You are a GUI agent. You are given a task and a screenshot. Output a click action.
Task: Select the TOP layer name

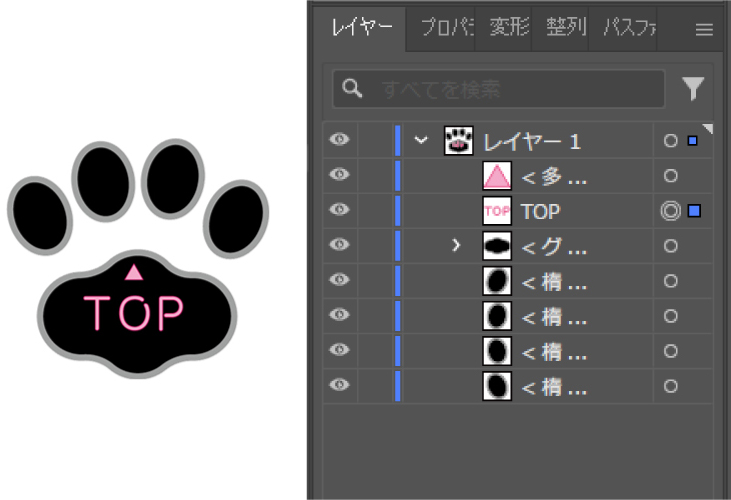541,211
